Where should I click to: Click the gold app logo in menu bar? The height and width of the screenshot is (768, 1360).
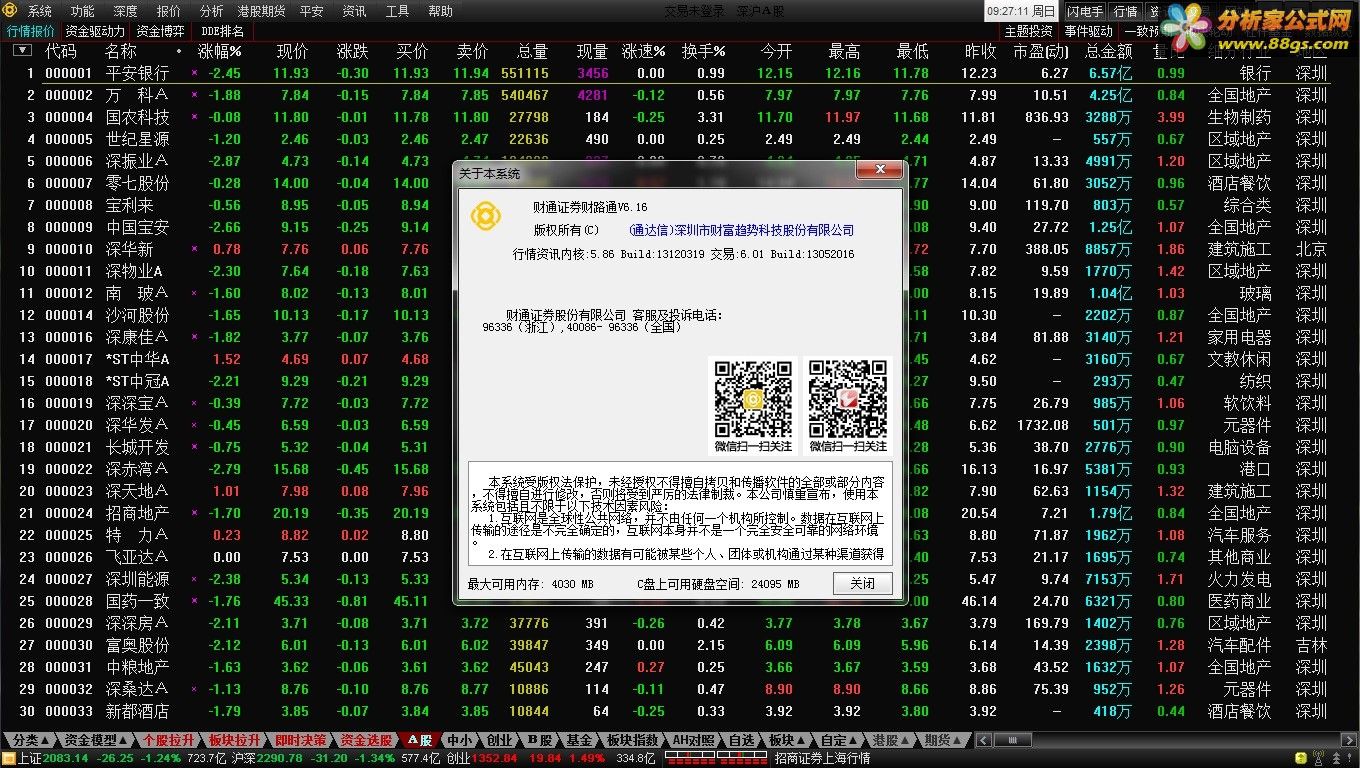12,11
